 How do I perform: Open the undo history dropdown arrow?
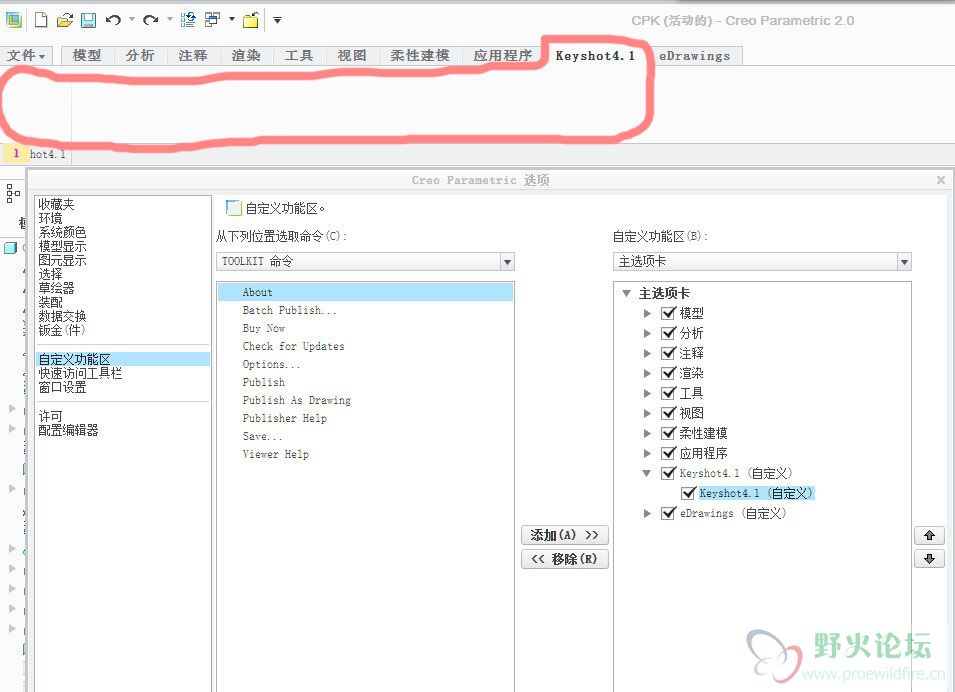tap(132, 19)
